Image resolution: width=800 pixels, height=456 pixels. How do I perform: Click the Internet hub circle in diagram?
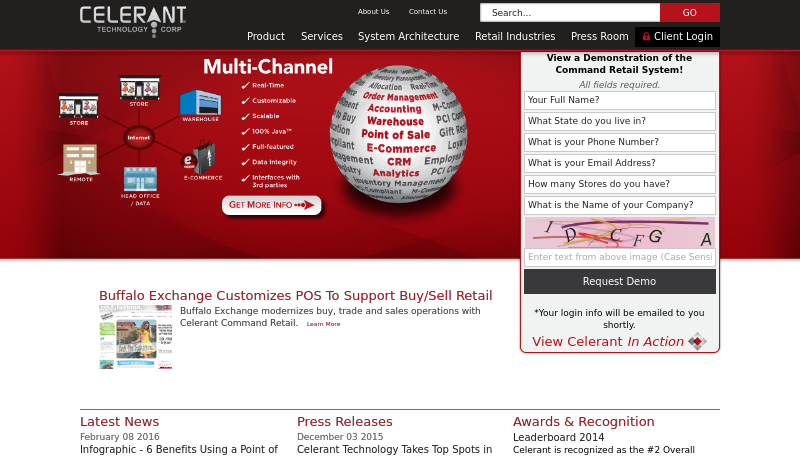point(138,138)
